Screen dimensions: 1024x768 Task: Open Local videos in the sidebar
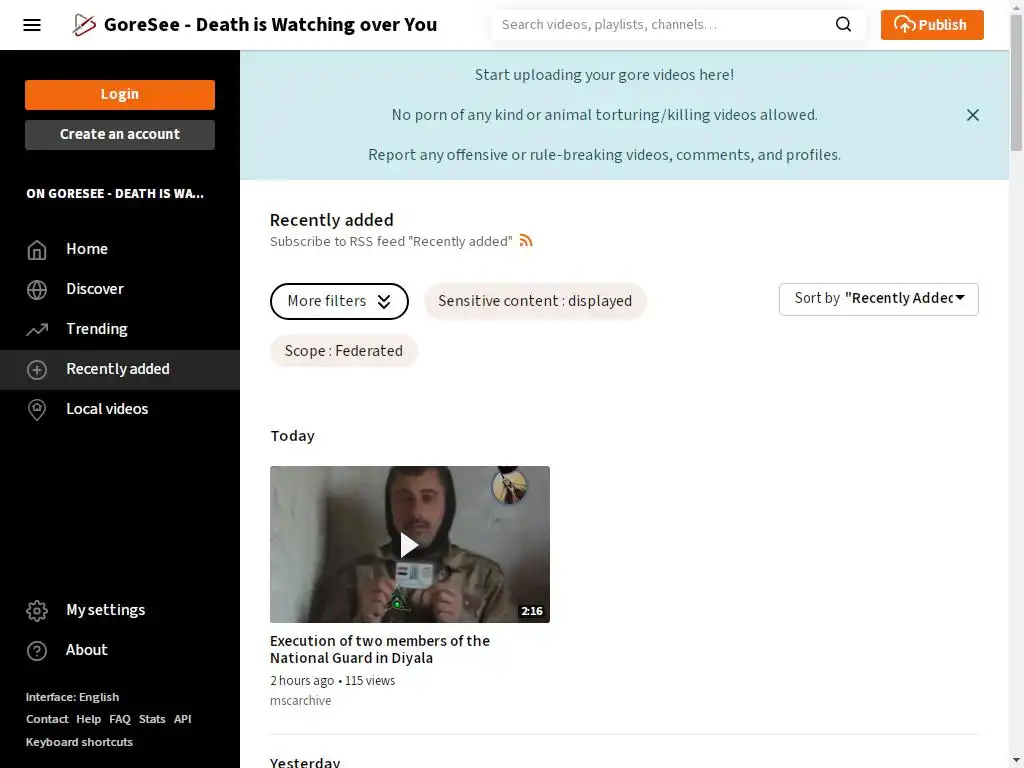(120, 409)
